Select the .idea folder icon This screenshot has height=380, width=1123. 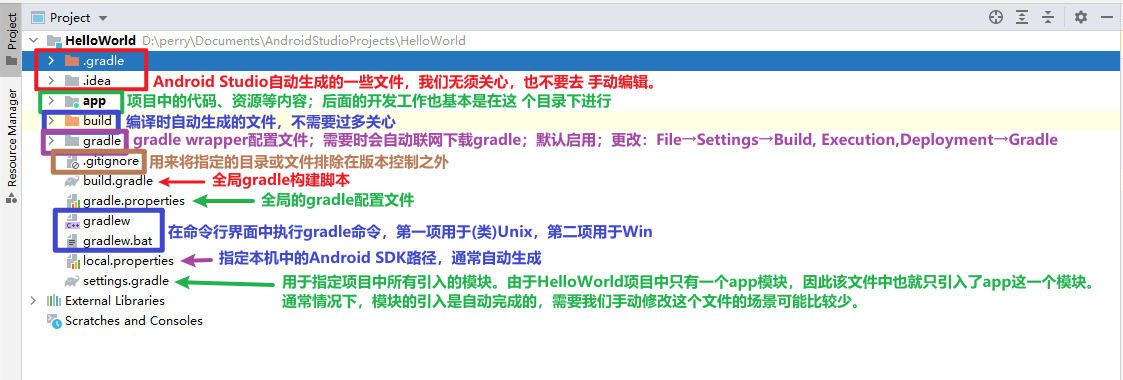[x=72, y=81]
